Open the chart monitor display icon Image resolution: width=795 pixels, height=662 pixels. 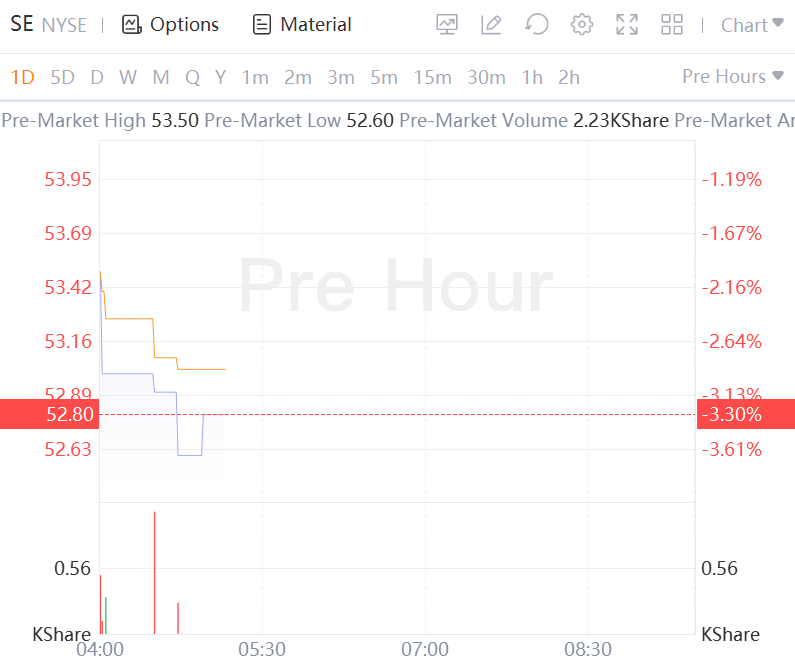(x=448, y=25)
